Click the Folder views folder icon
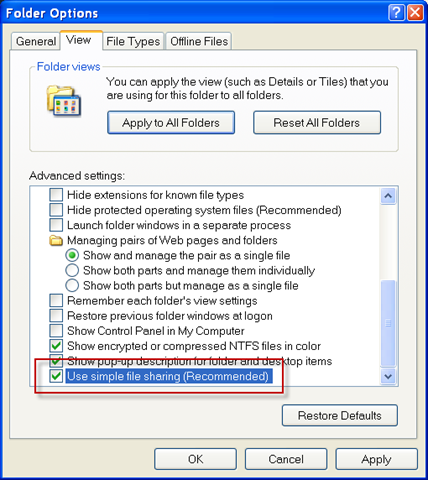This screenshot has height=480, width=428. (64, 101)
